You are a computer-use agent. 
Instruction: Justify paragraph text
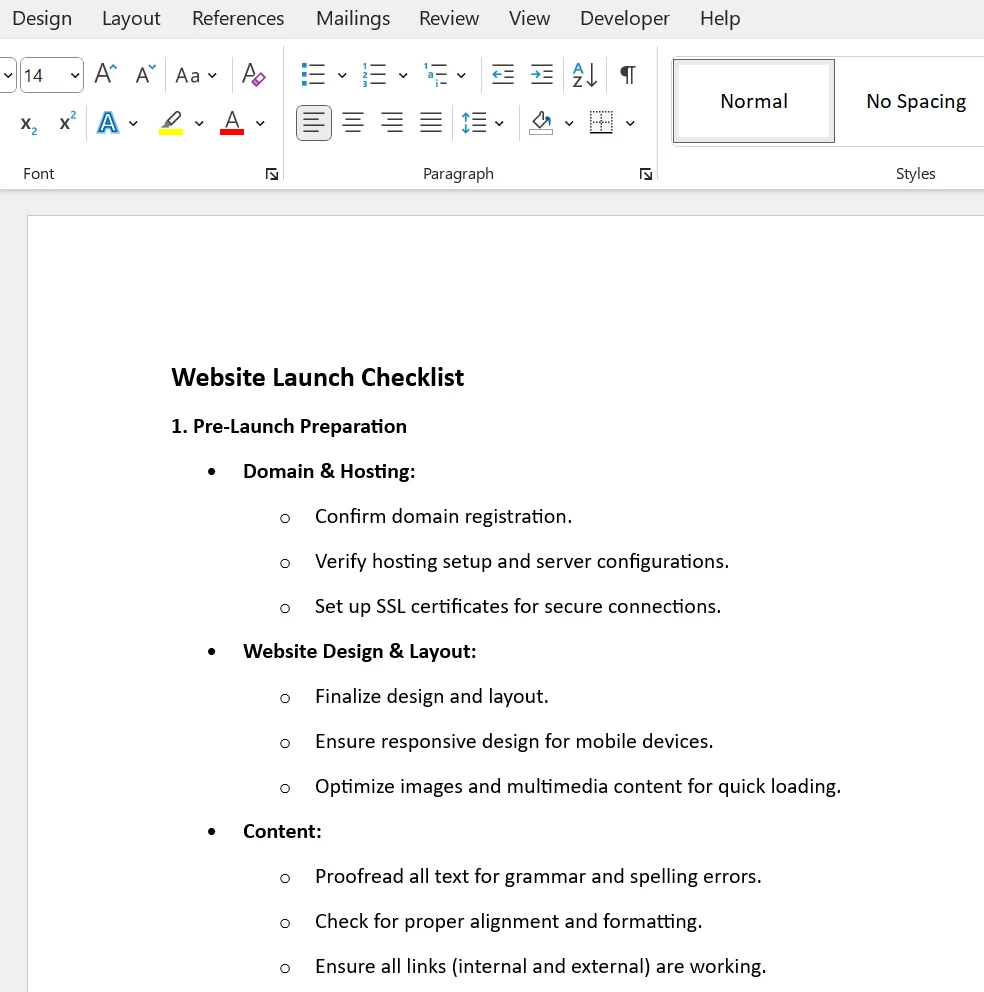pos(431,123)
